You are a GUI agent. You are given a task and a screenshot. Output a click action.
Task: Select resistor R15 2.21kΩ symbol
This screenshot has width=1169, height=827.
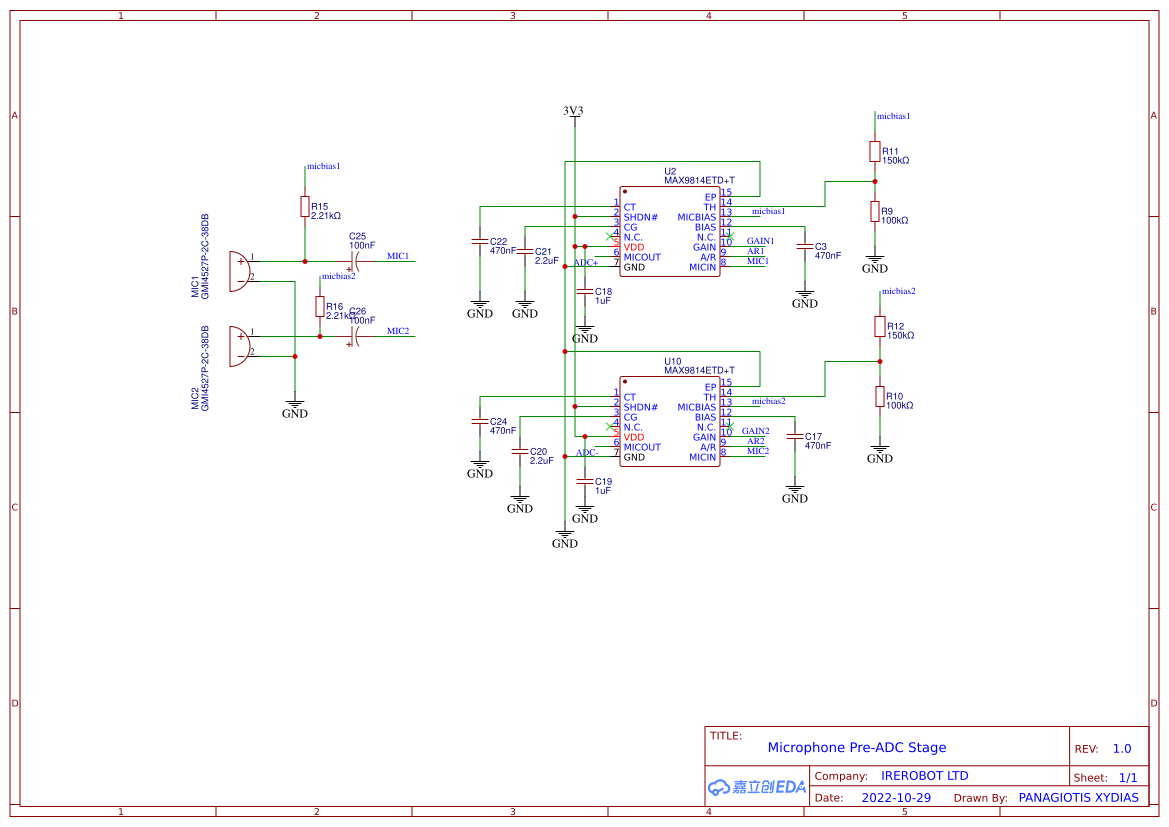point(305,206)
